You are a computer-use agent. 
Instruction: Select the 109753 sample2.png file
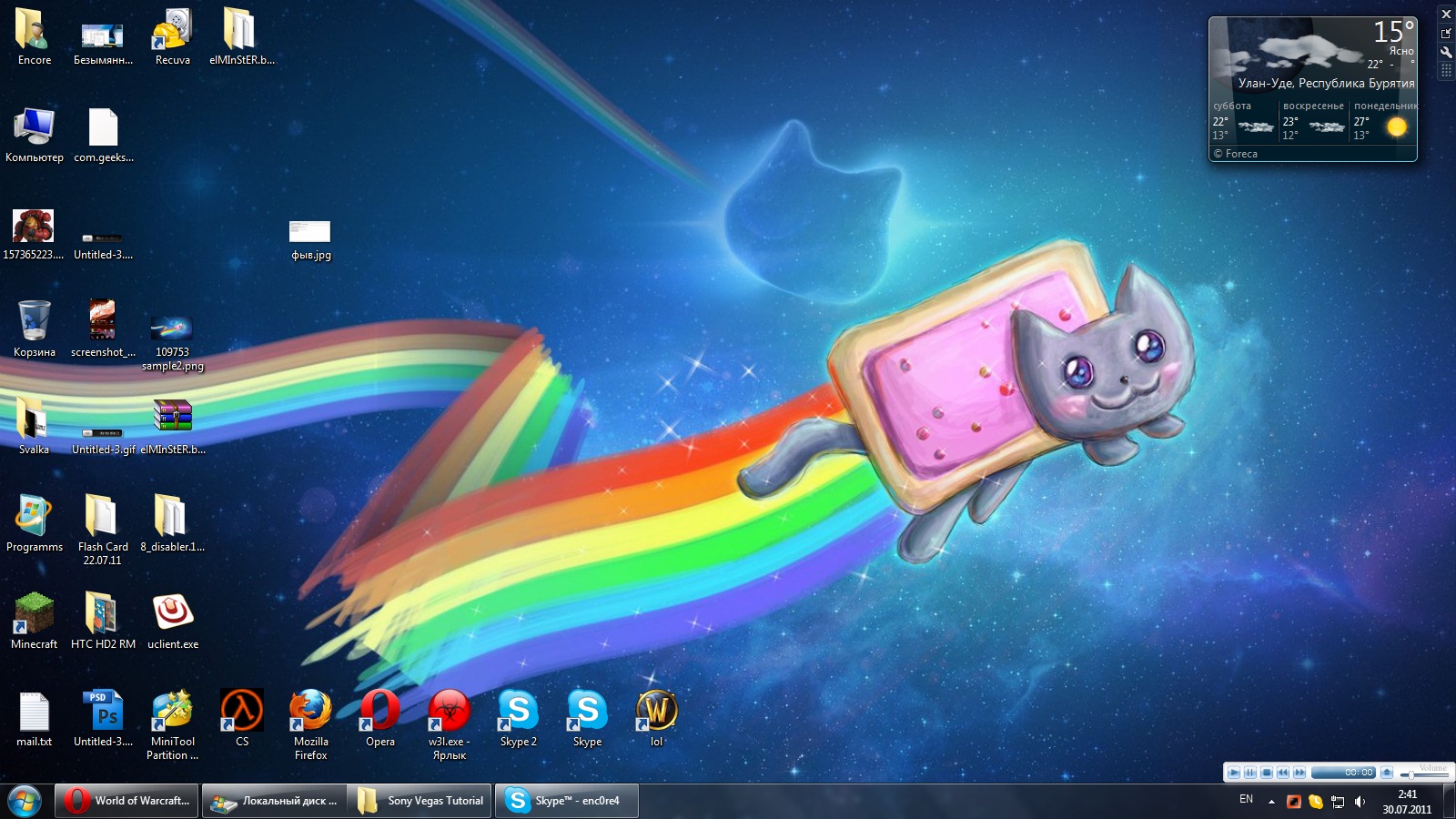[x=172, y=342]
